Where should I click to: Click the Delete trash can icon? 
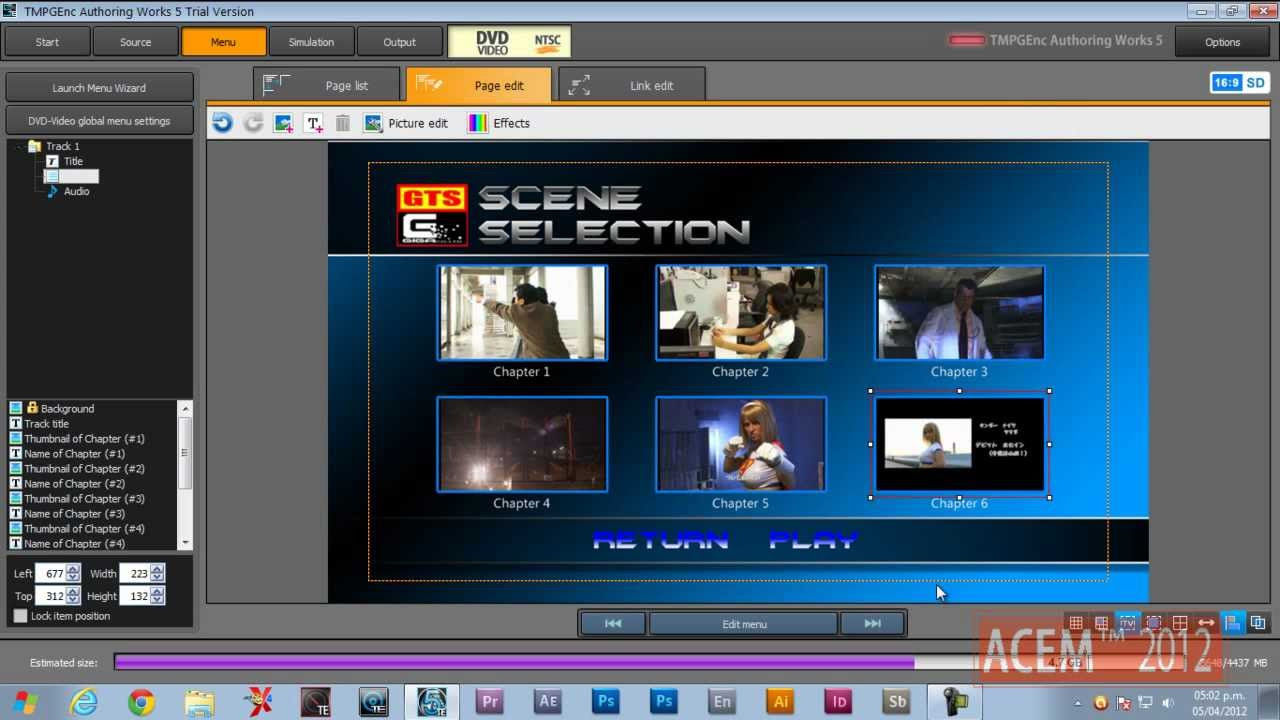pyautogui.click(x=343, y=123)
